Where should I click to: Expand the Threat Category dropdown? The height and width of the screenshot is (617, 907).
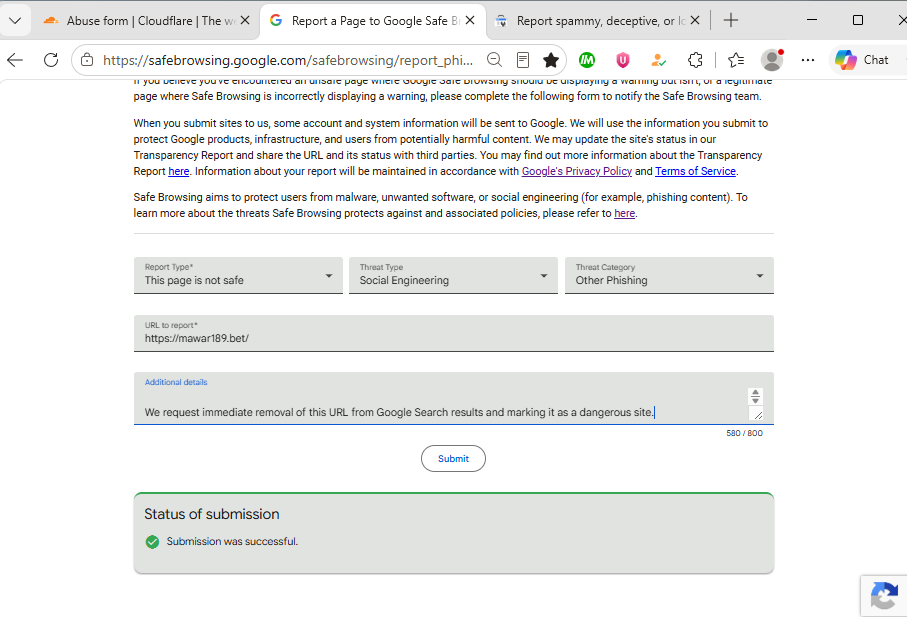click(x=669, y=275)
